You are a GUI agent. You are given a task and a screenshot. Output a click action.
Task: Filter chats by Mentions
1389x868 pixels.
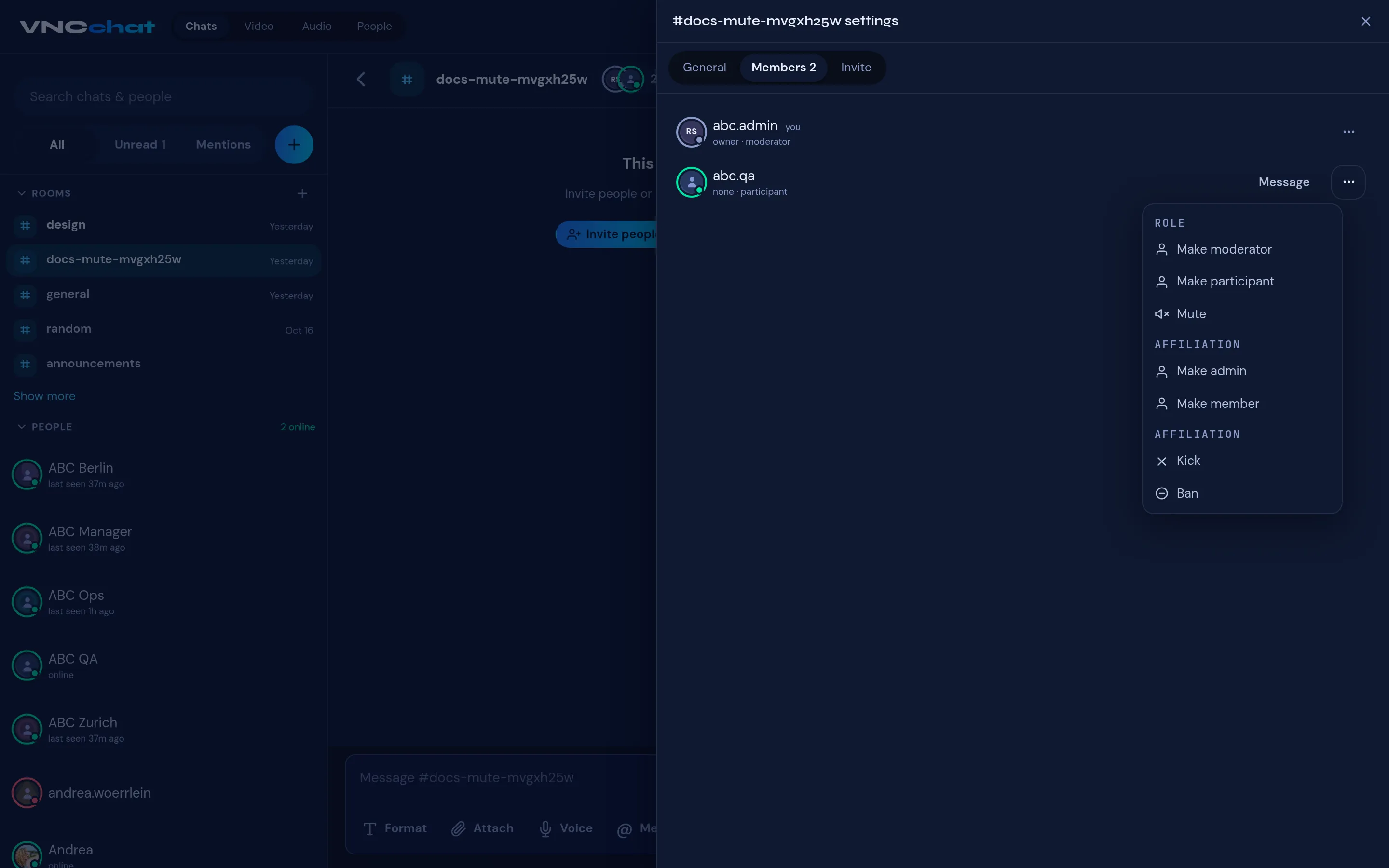point(223,145)
